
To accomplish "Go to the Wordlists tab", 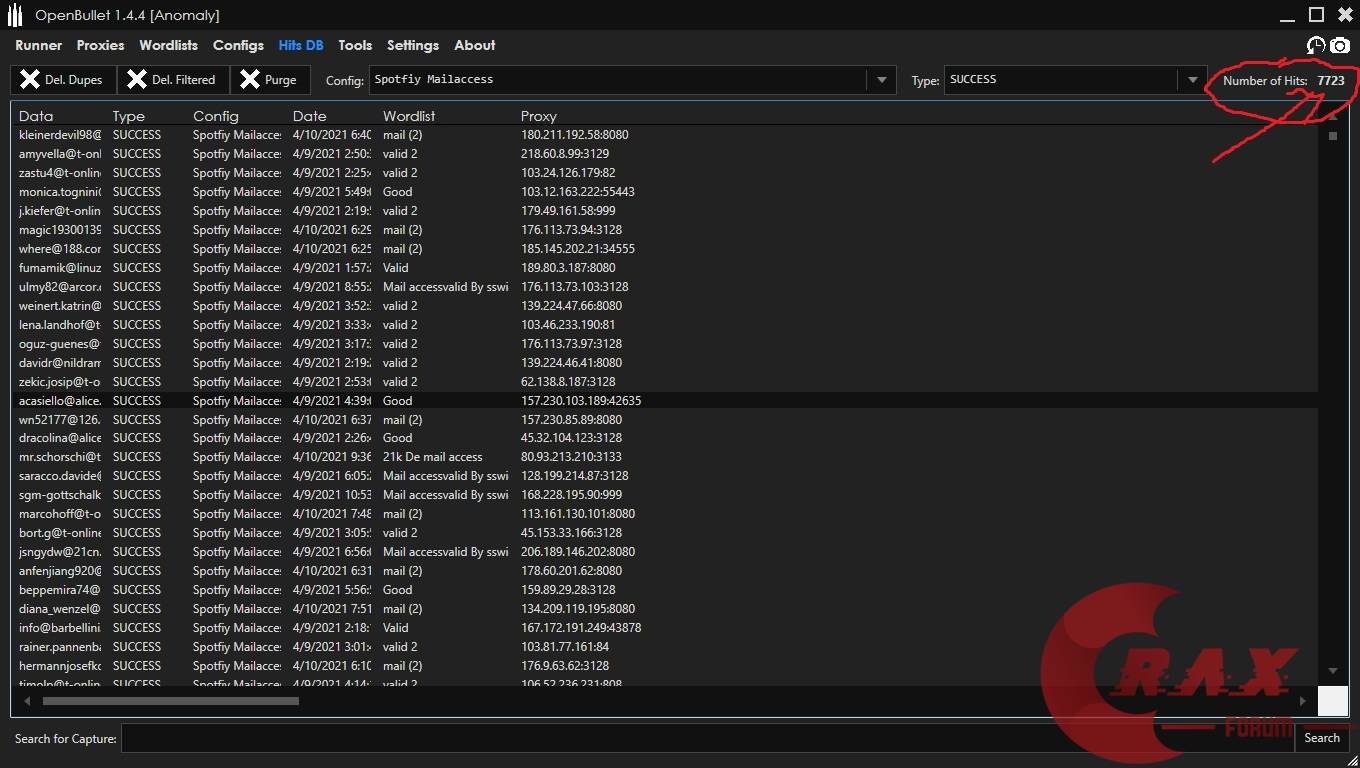I will (168, 45).
